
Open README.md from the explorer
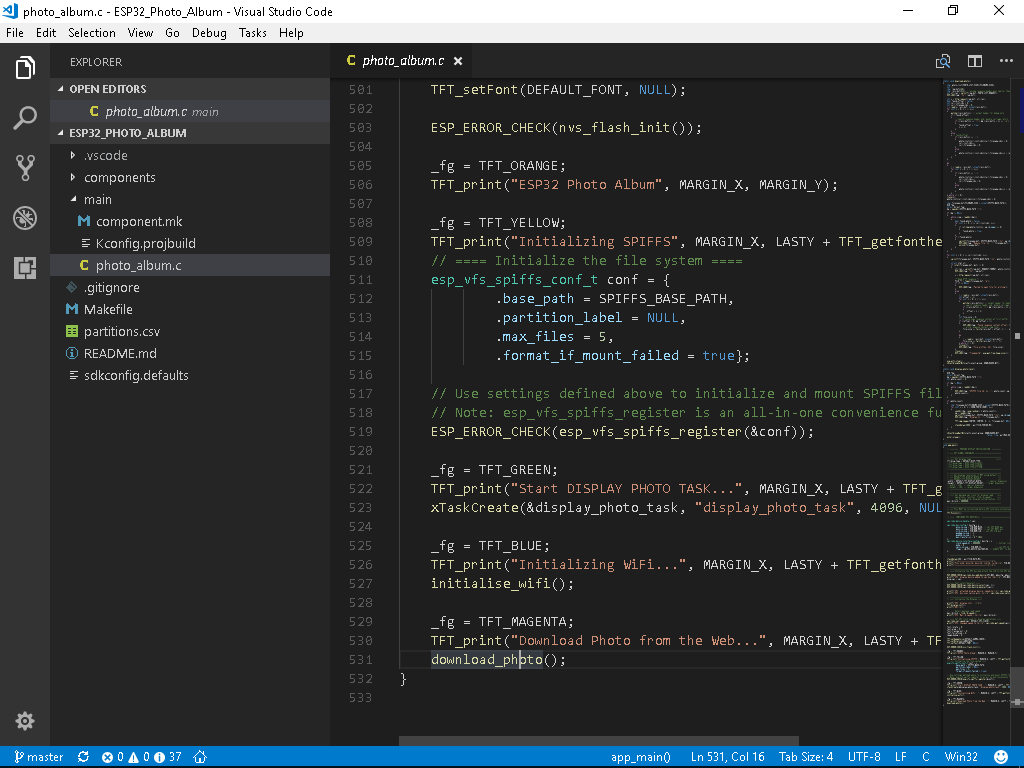(x=190, y=353)
